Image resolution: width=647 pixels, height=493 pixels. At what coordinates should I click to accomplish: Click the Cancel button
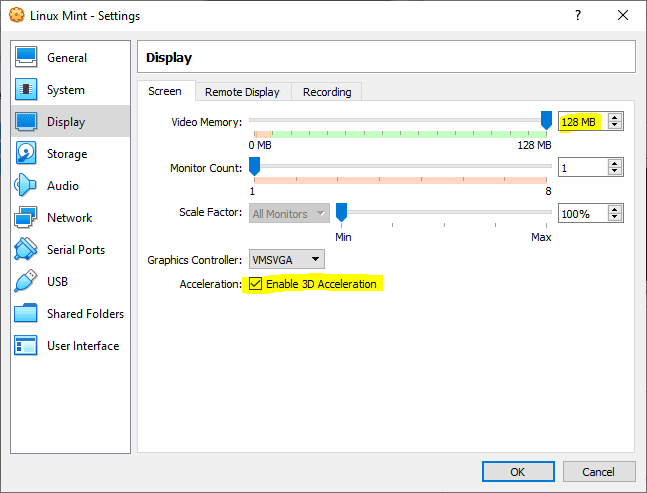pyautogui.click(x=599, y=472)
